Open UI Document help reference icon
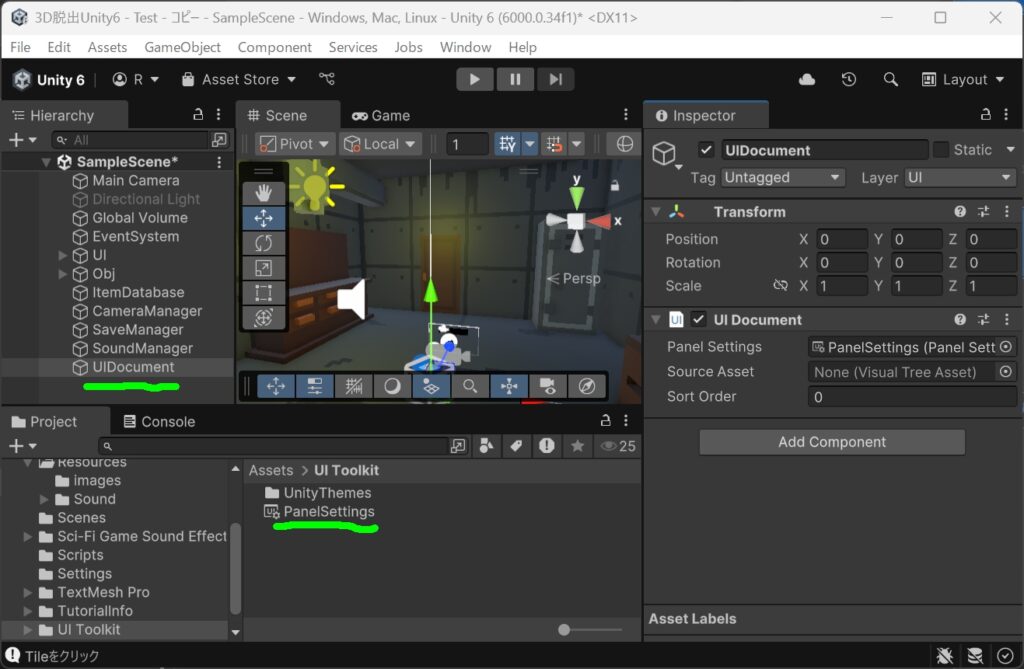Image resolution: width=1024 pixels, height=669 pixels. tap(960, 319)
